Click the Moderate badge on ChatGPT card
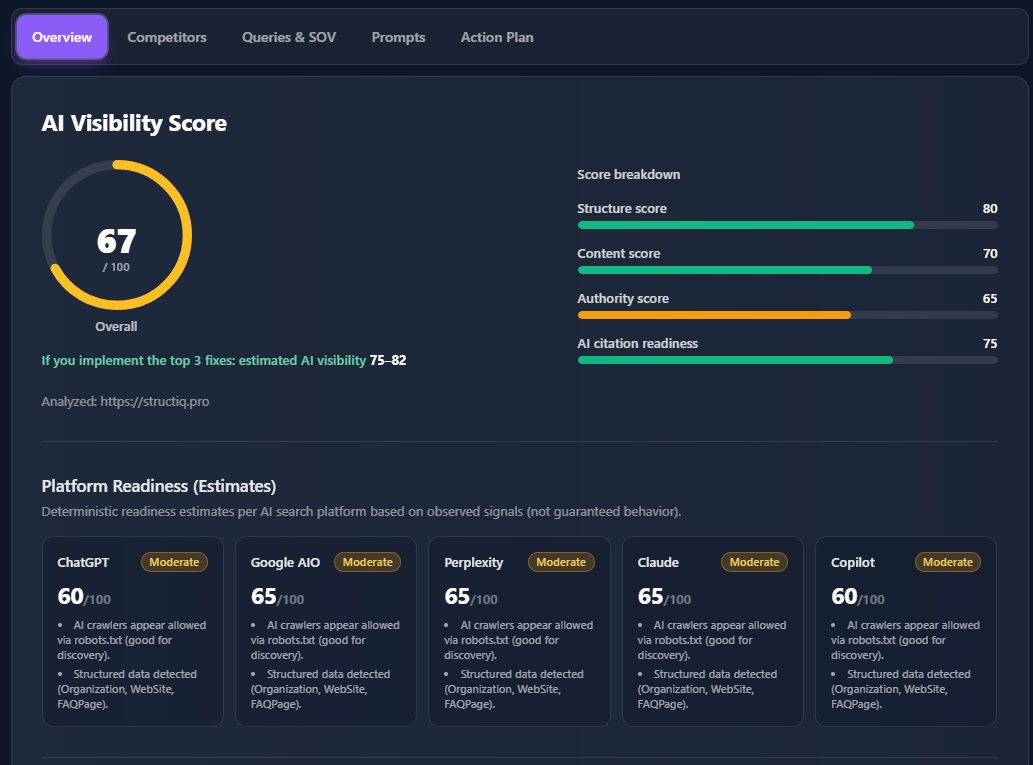This screenshot has height=765, width=1033. [x=174, y=562]
